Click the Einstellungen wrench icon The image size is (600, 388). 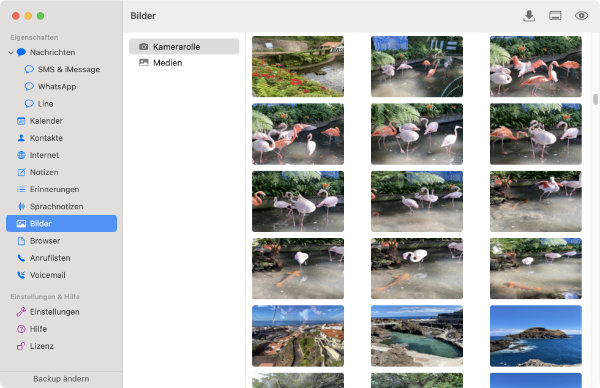(21, 312)
